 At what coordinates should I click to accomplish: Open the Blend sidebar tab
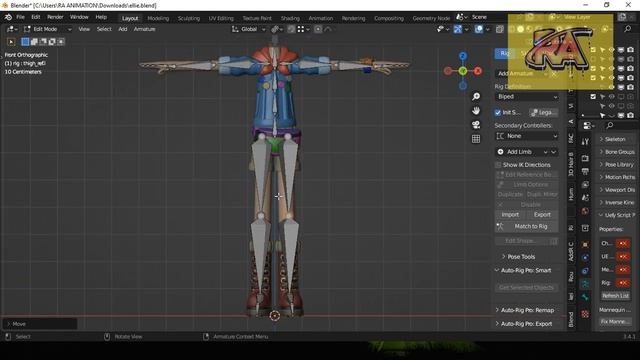coord(571,319)
